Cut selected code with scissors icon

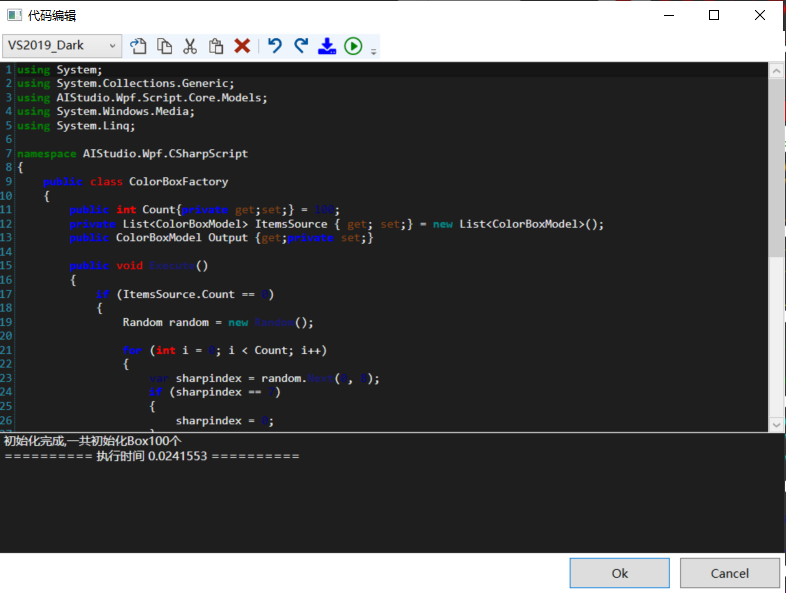click(190, 46)
